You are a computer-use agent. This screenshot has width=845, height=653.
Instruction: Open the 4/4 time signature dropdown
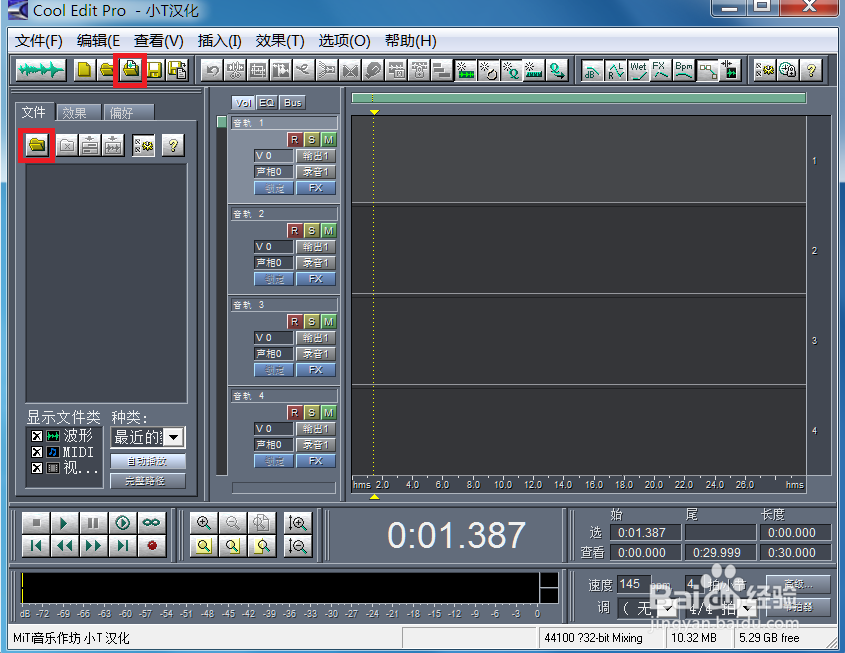(x=748, y=609)
